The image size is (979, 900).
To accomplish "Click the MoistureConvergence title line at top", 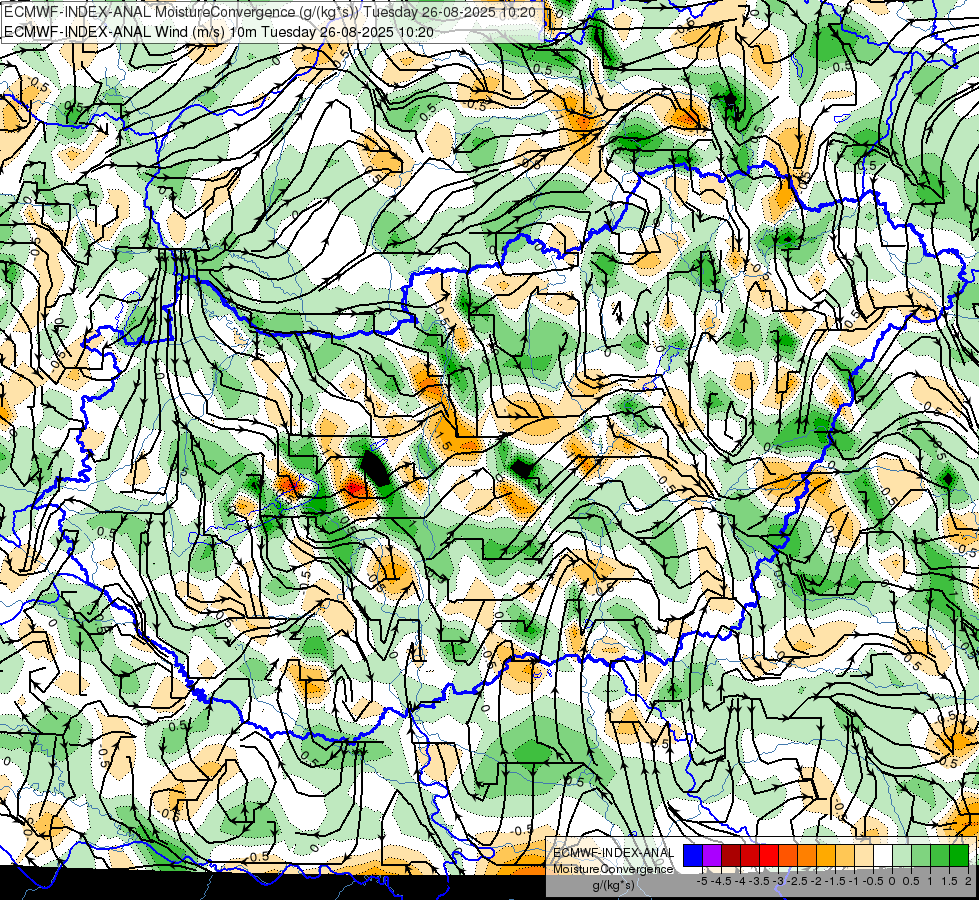I will [270, 12].
